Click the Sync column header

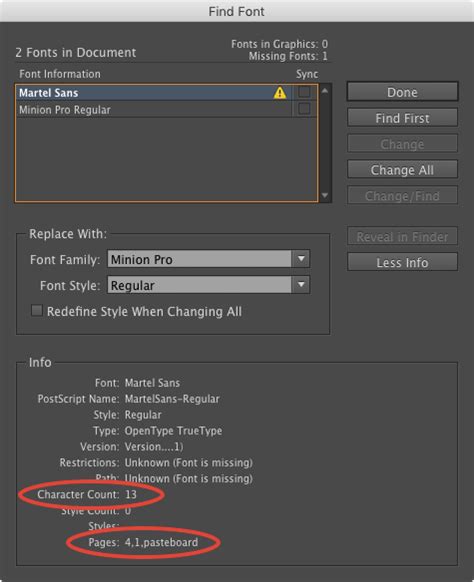tap(307, 74)
